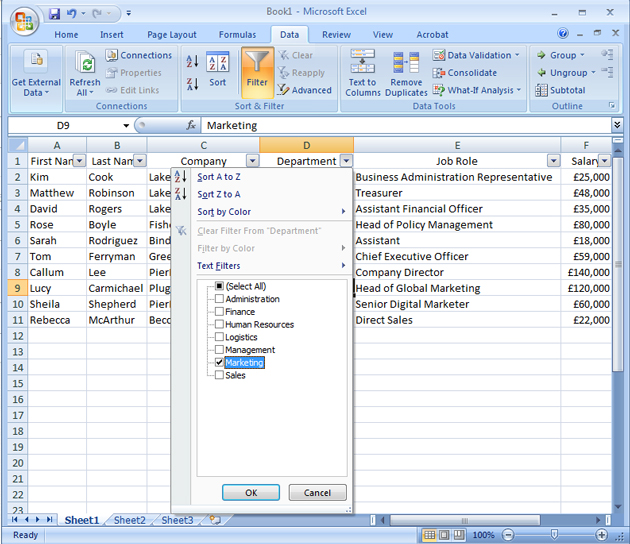Open the Sort dialog from ribbon
Viewport: 630px width, 544px height.
tap(218, 70)
